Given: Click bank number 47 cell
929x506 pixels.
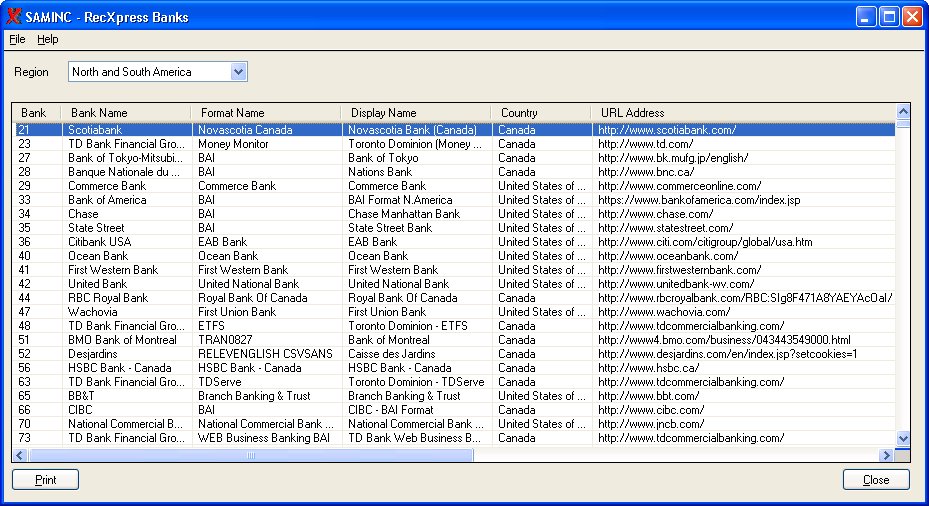Looking at the screenshot, I should click(x=24, y=312).
